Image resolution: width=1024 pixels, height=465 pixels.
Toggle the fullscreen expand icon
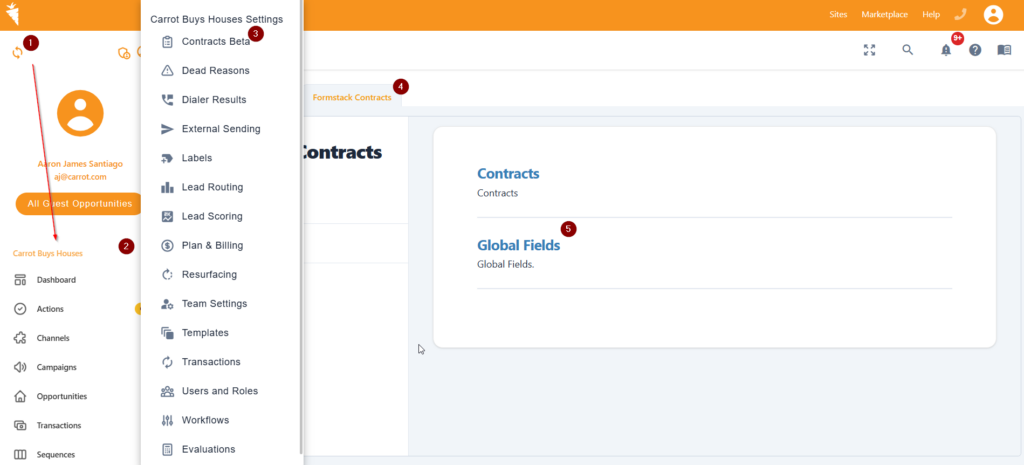pyautogui.click(x=869, y=50)
